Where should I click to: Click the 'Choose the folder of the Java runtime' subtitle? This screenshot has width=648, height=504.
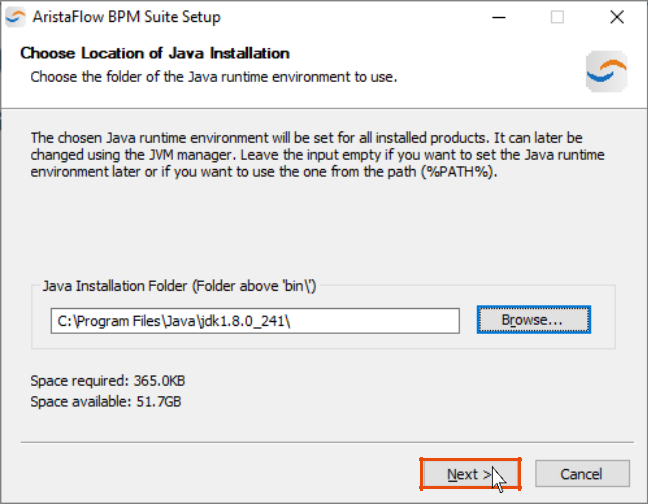pos(214,77)
